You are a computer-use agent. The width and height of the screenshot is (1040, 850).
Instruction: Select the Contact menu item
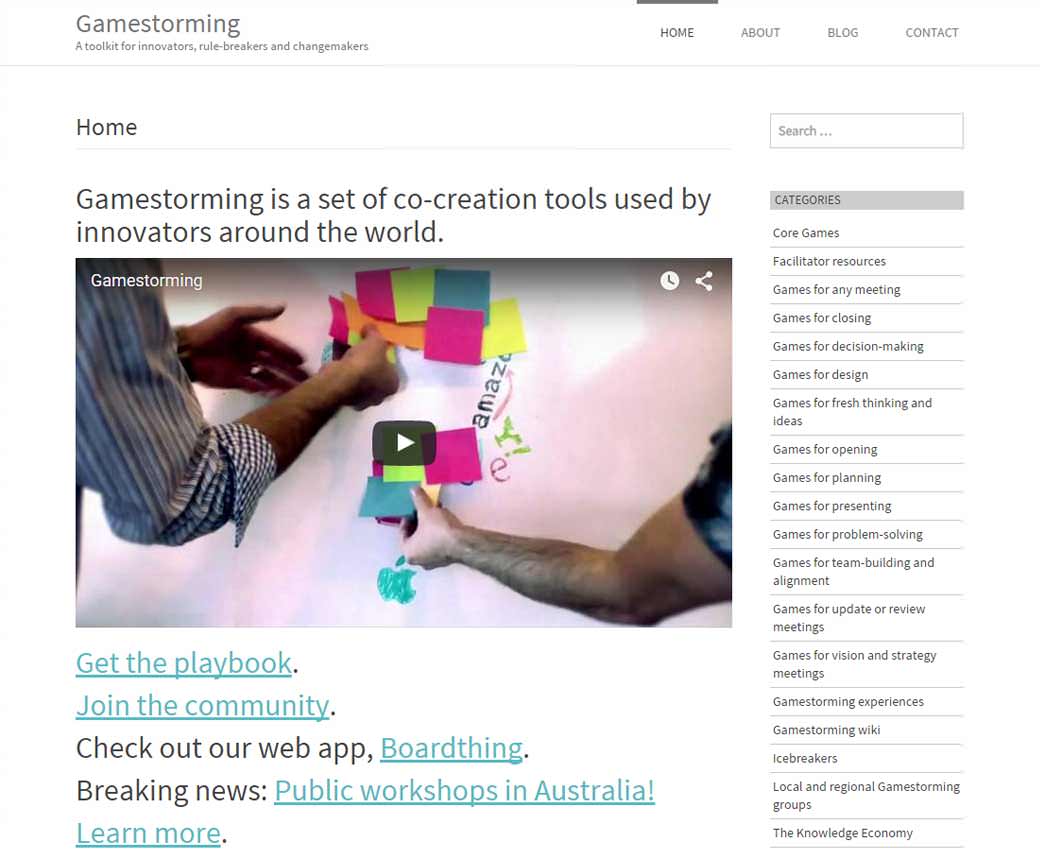pos(932,32)
